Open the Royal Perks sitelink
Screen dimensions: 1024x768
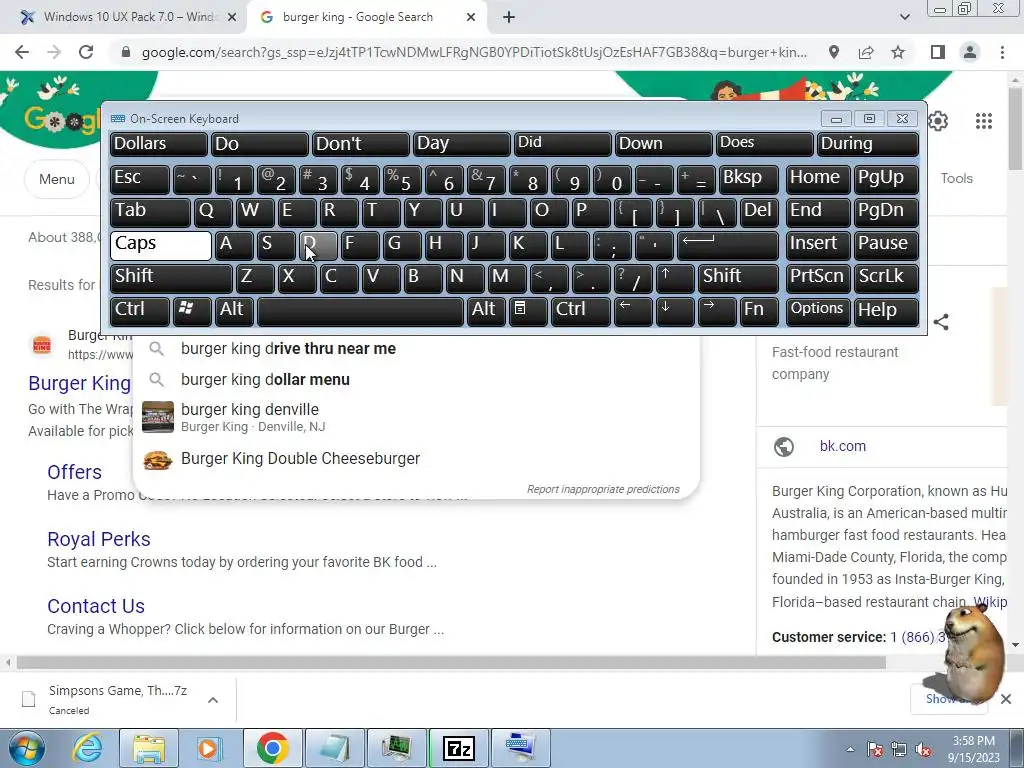coord(99,539)
